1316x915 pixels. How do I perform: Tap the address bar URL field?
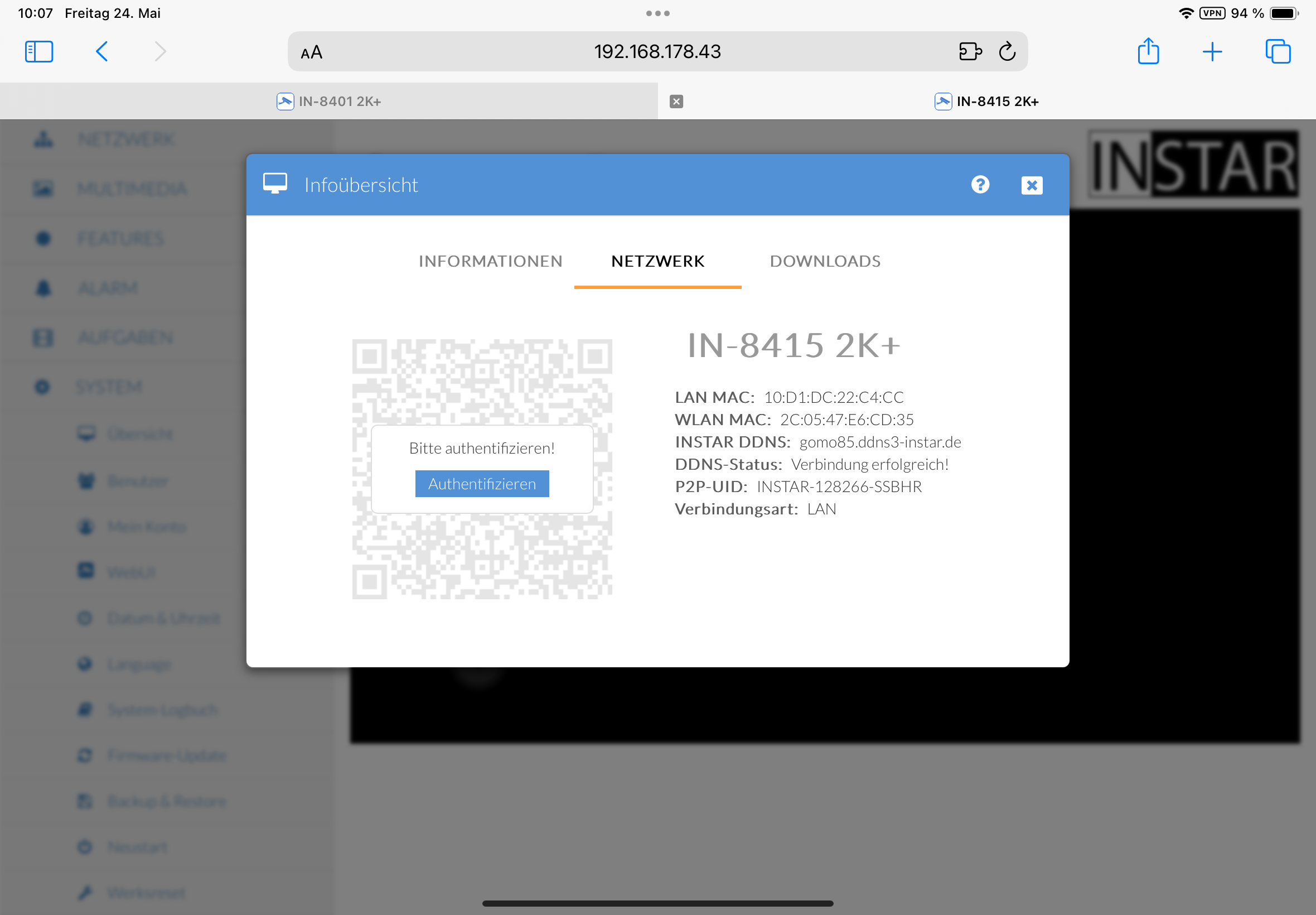point(657,51)
